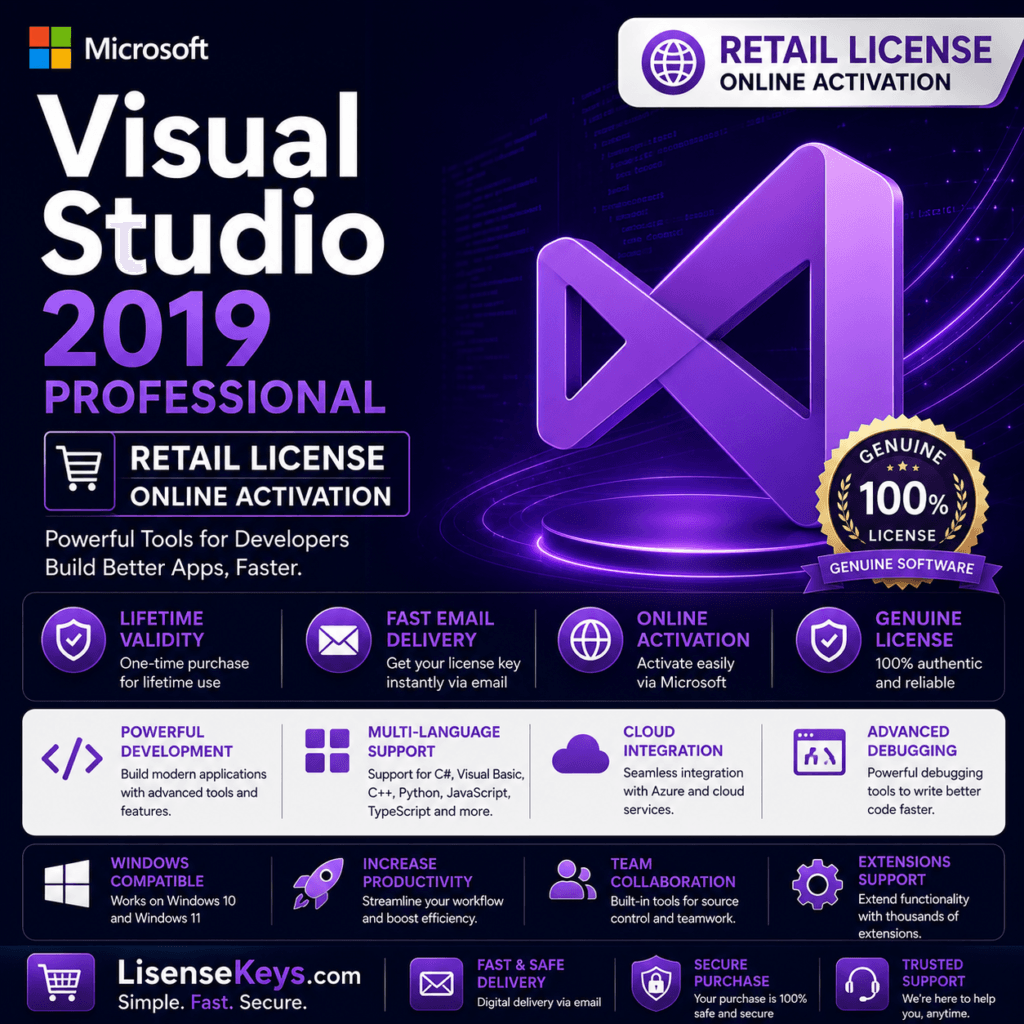Click the "FAST EMAIL DELIVERY" heading
The image size is (1024, 1024).
440,629
